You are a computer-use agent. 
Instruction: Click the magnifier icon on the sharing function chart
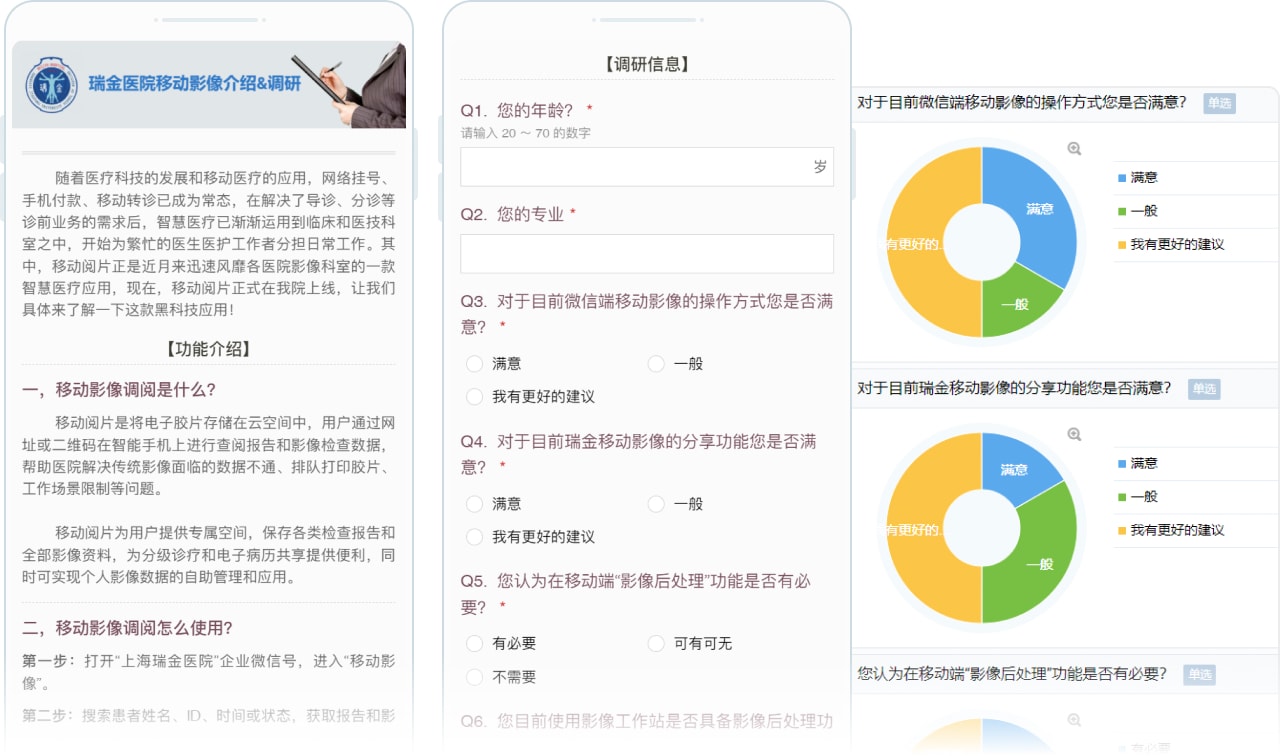[1074, 435]
